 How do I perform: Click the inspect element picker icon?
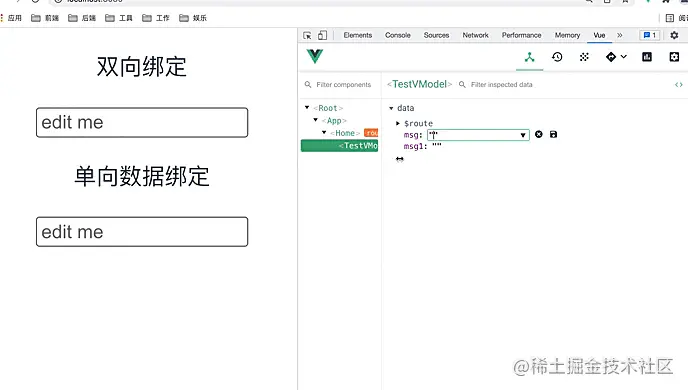coord(307,36)
